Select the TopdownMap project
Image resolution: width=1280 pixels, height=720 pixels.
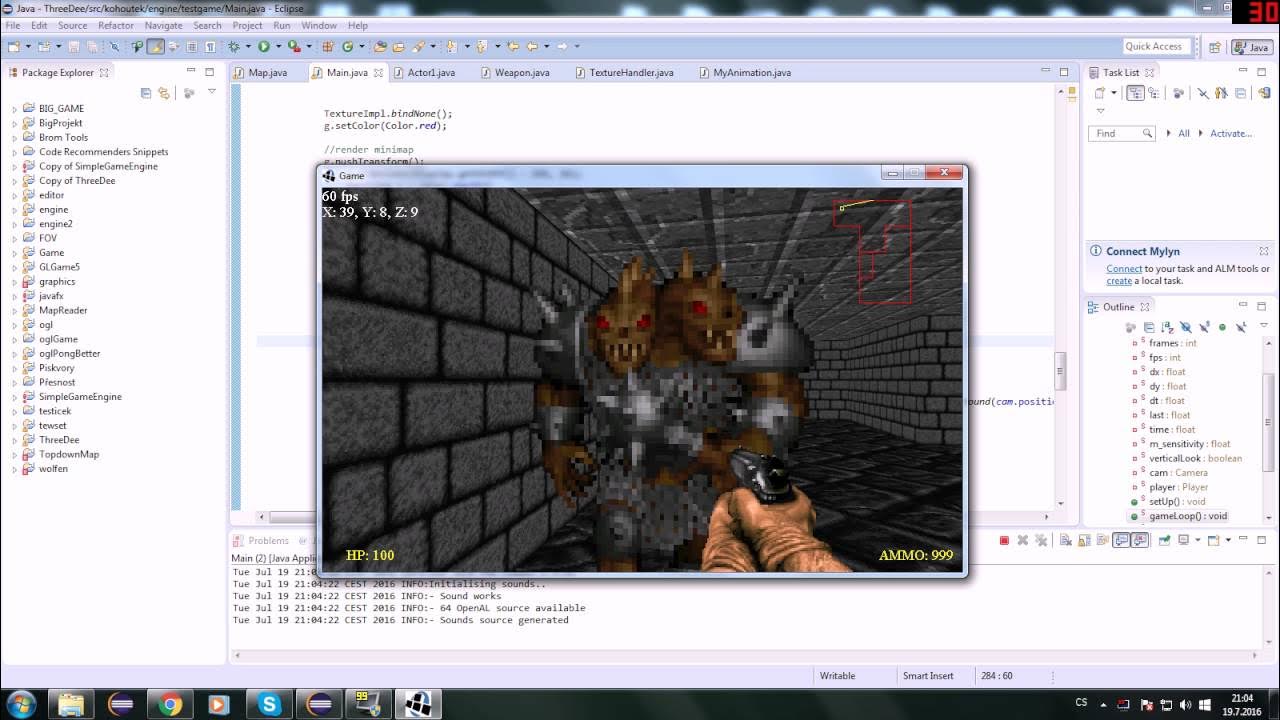tap(69, 454)
